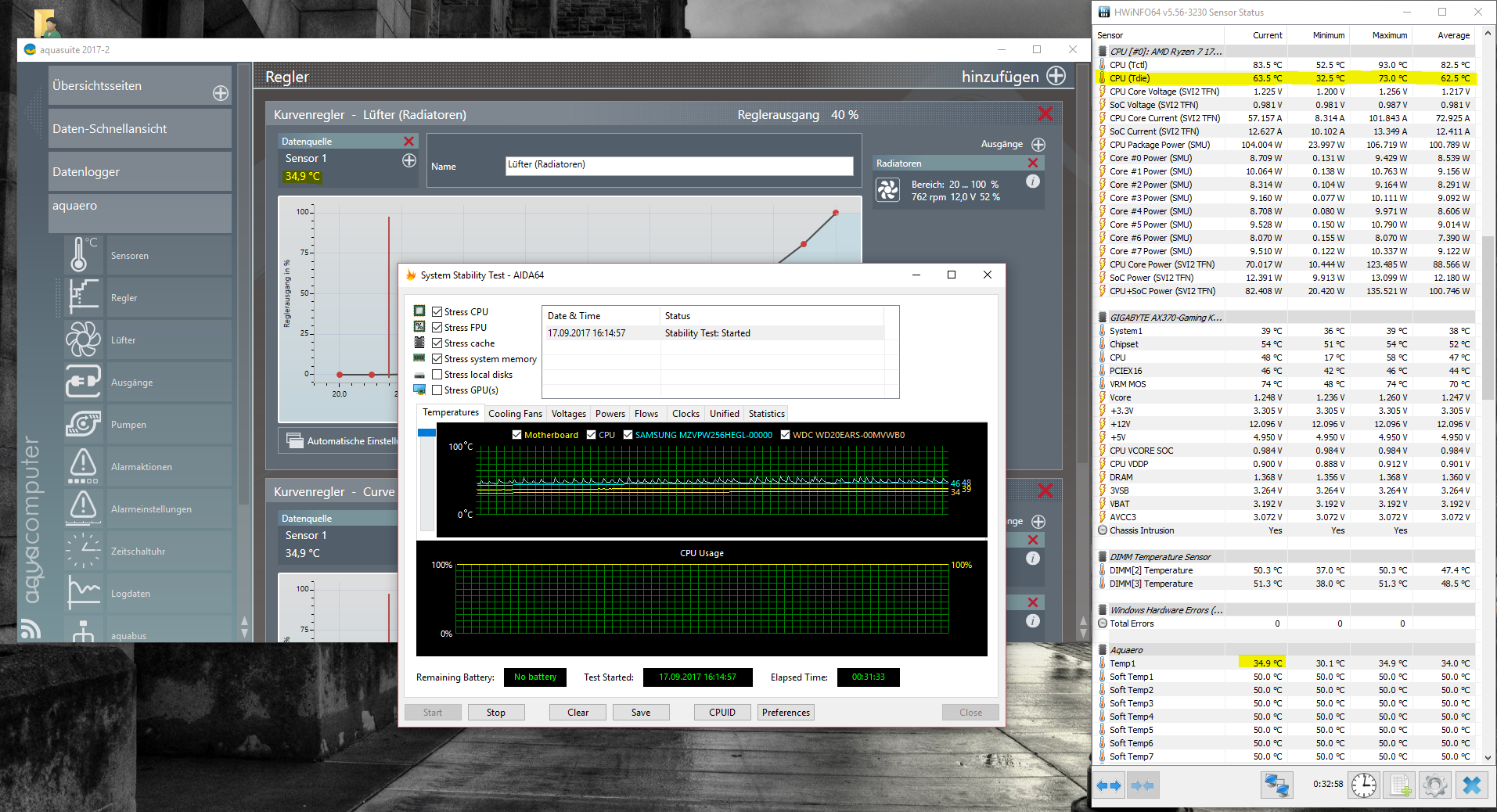Enable Stress local disks
This screenshot has width=1497, height=812.
click(x=437, y=374)
